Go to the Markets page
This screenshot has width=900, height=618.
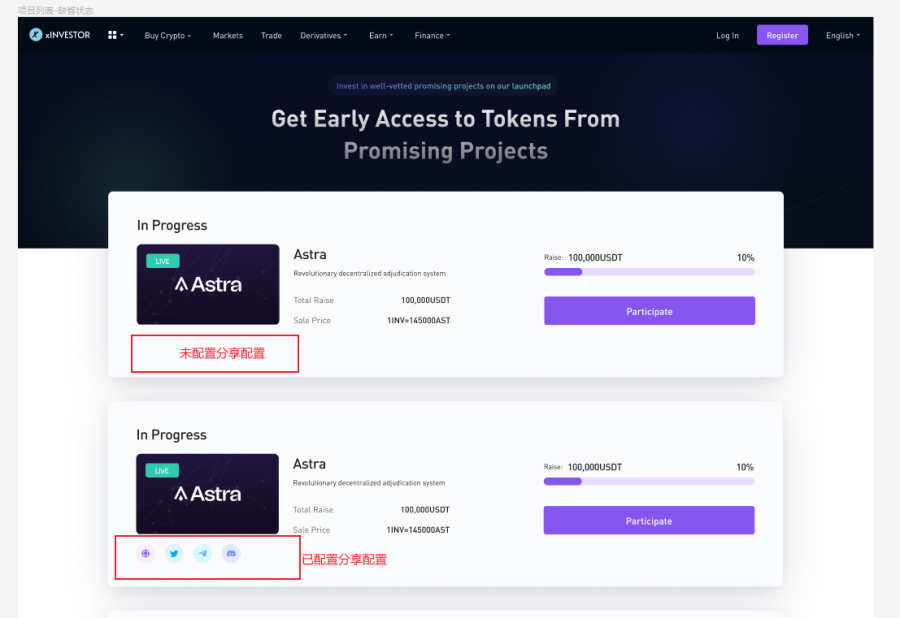coord(228,36)
